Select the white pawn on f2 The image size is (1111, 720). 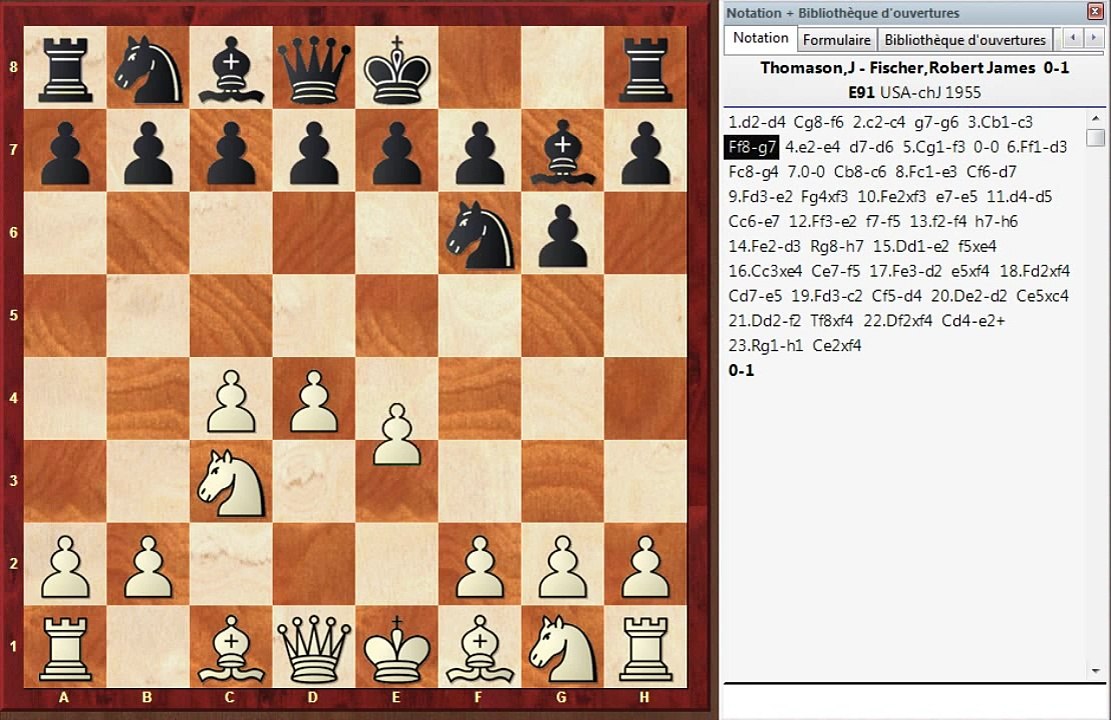480,566
